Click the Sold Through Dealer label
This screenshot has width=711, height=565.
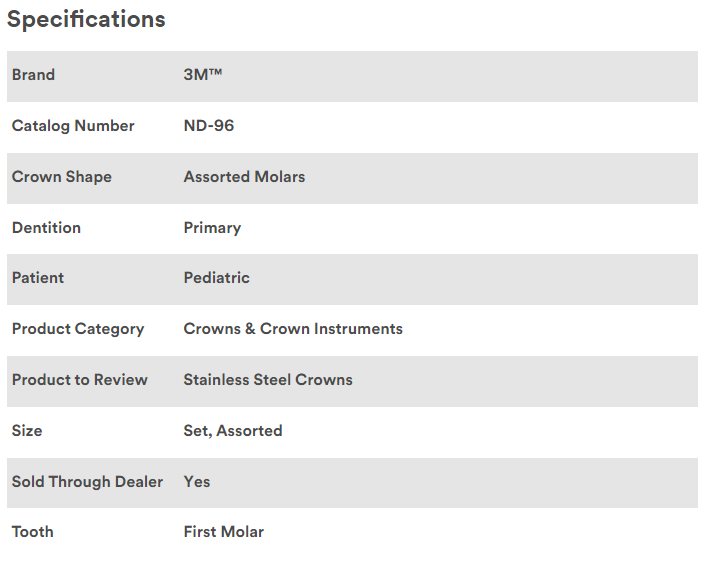coord(87,482)
